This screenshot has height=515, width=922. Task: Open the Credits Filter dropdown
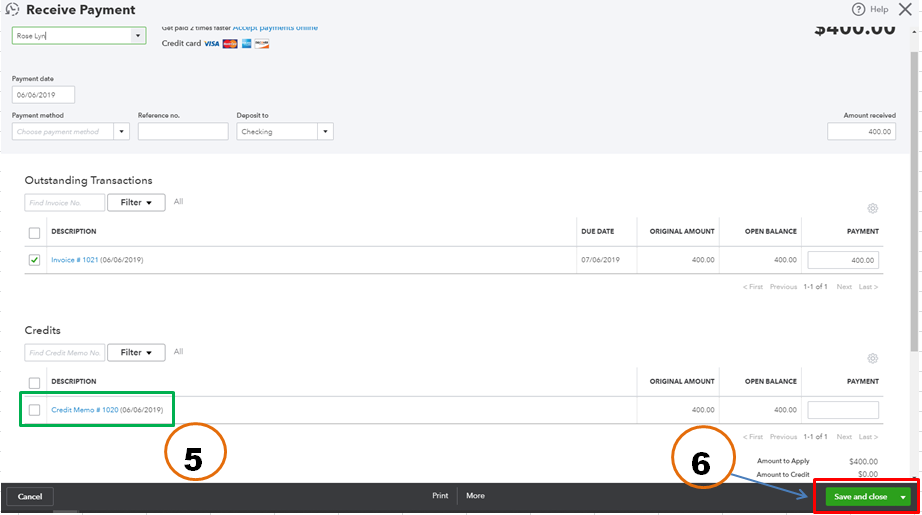click(136, 353)
